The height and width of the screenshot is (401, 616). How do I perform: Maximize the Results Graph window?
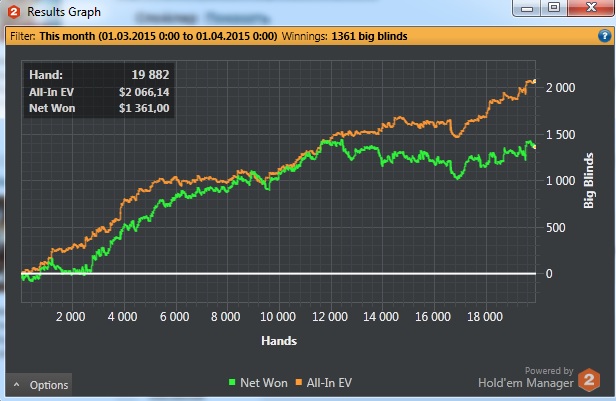coord(554,7)
